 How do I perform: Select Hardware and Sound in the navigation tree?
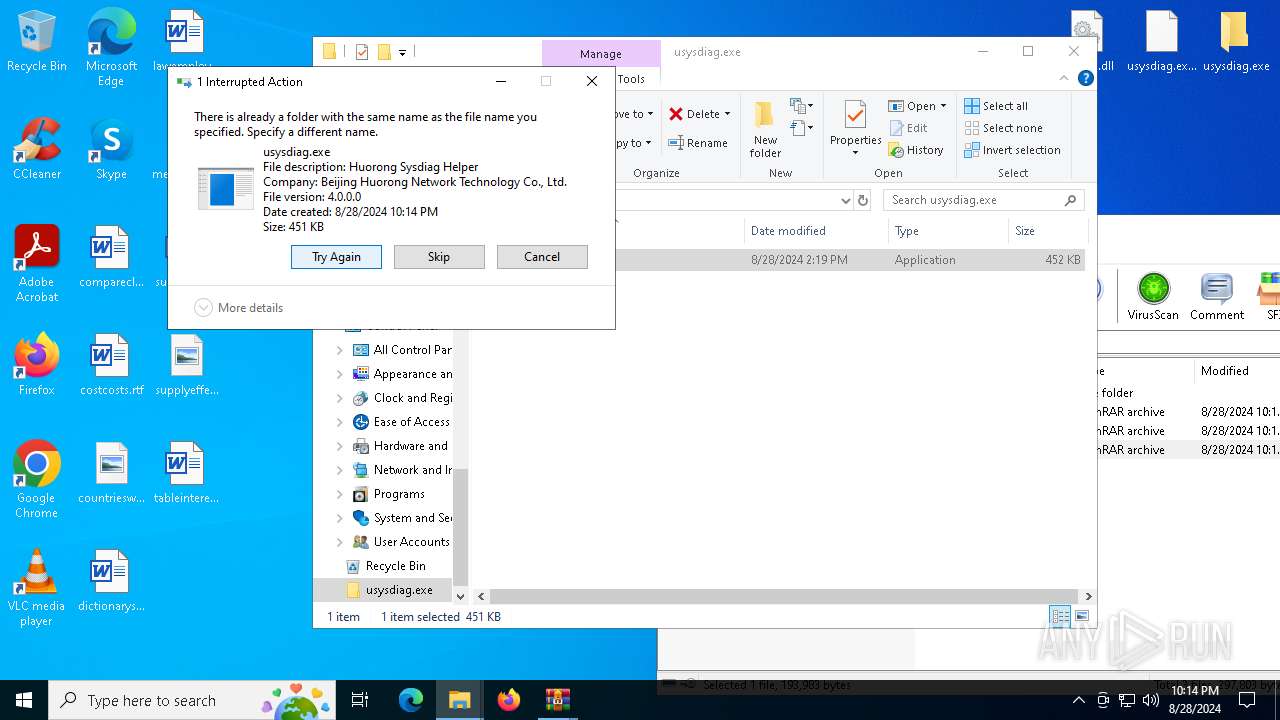402,446
